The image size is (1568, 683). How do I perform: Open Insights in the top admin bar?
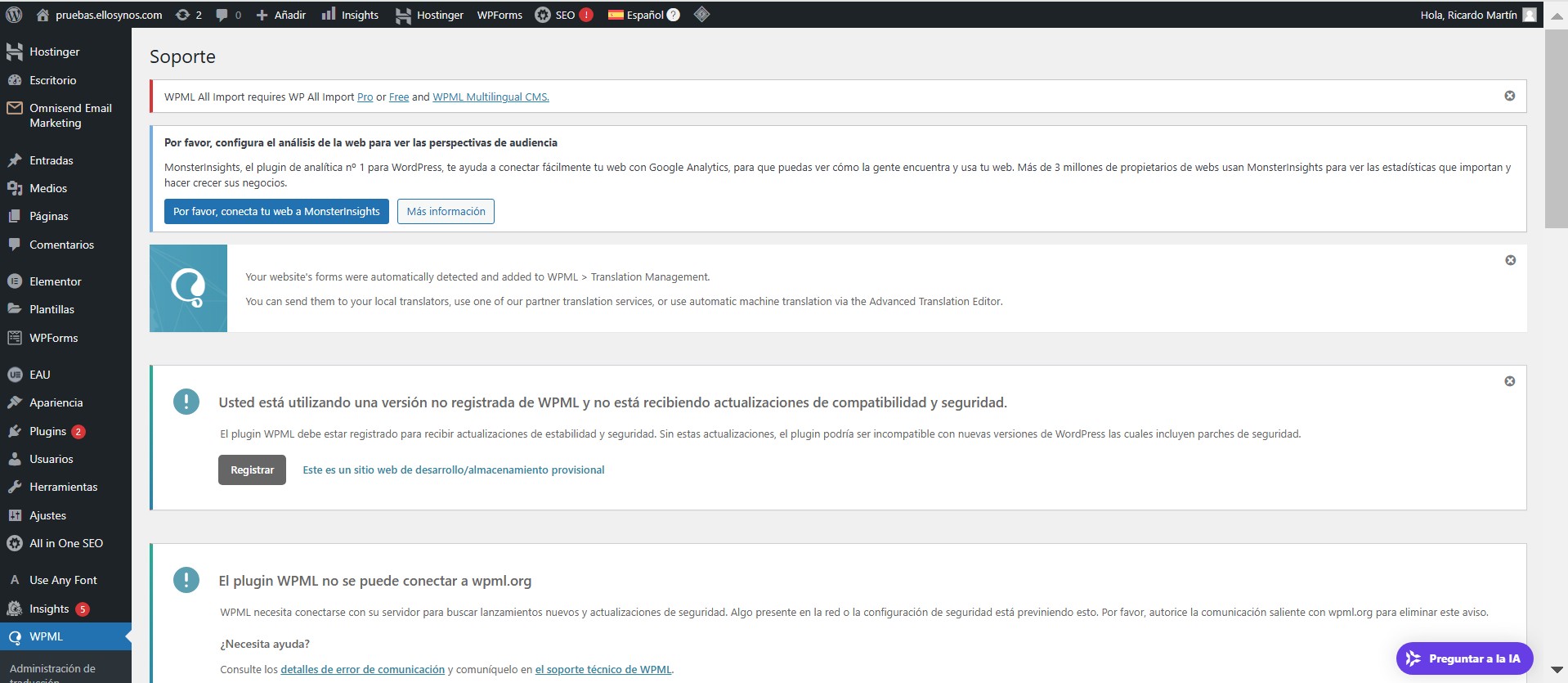350,15
